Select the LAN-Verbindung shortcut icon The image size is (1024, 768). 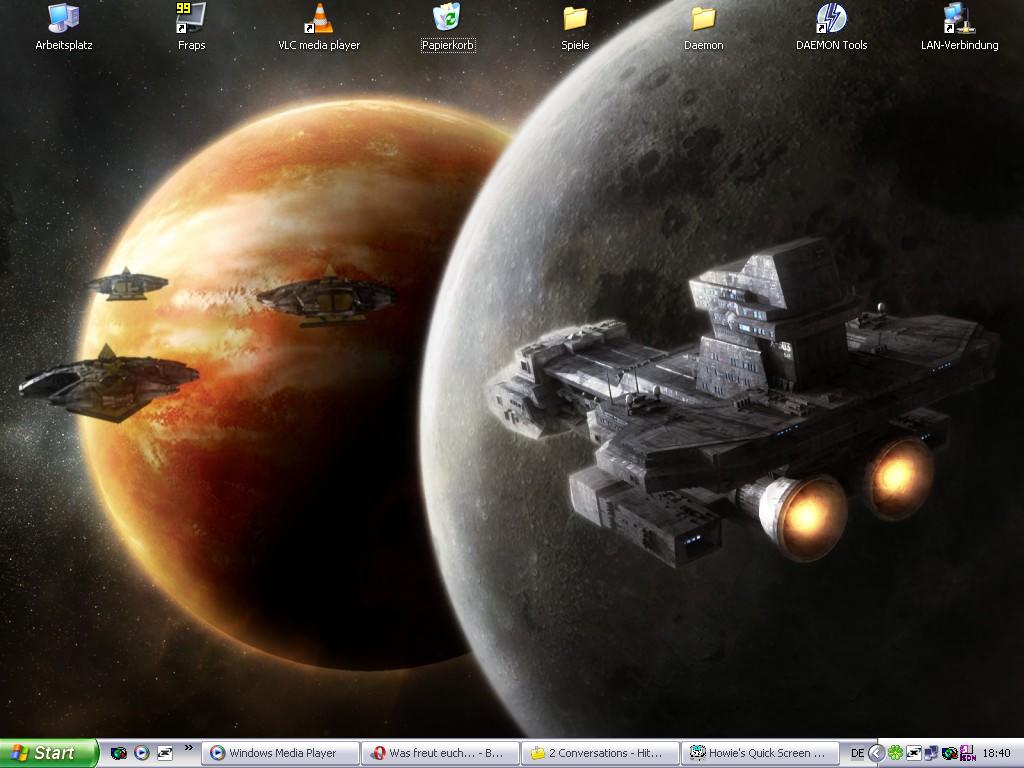coord(959,27)
